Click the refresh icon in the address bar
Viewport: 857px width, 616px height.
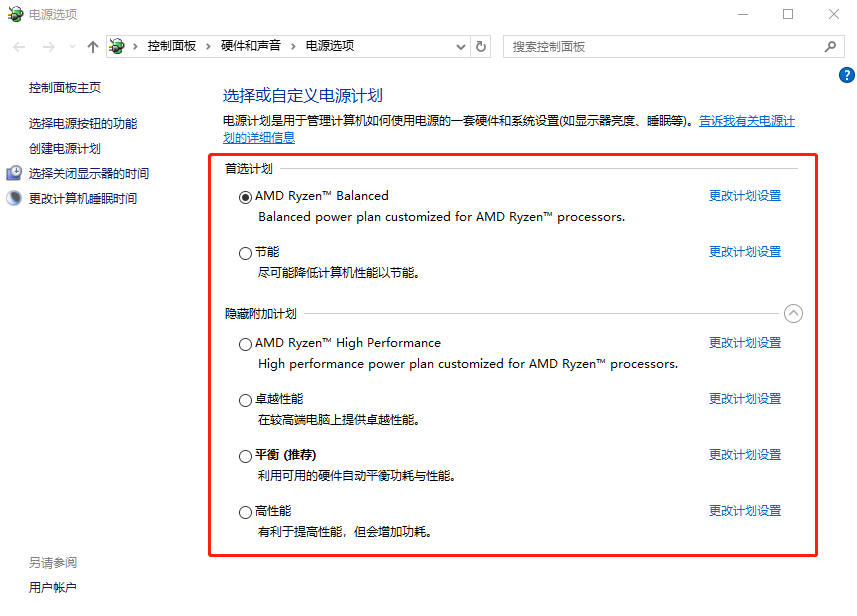coord(479,46)
